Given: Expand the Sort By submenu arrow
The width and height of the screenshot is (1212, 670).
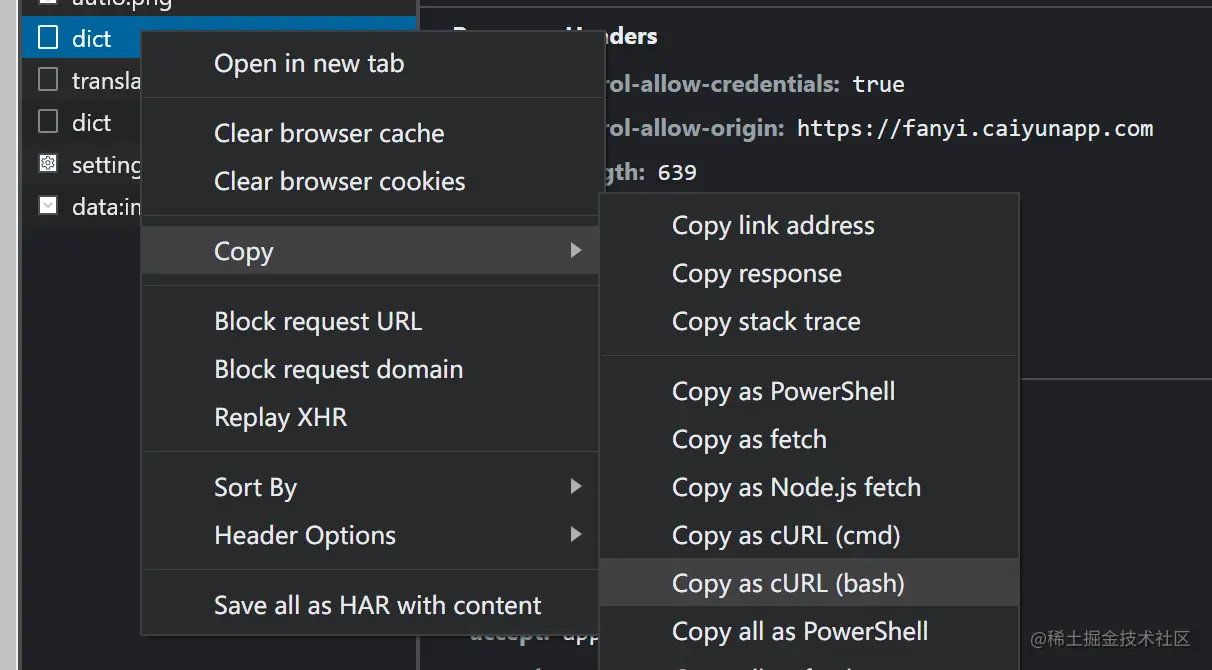Looking at the screenshot, I should coord(576,487).
